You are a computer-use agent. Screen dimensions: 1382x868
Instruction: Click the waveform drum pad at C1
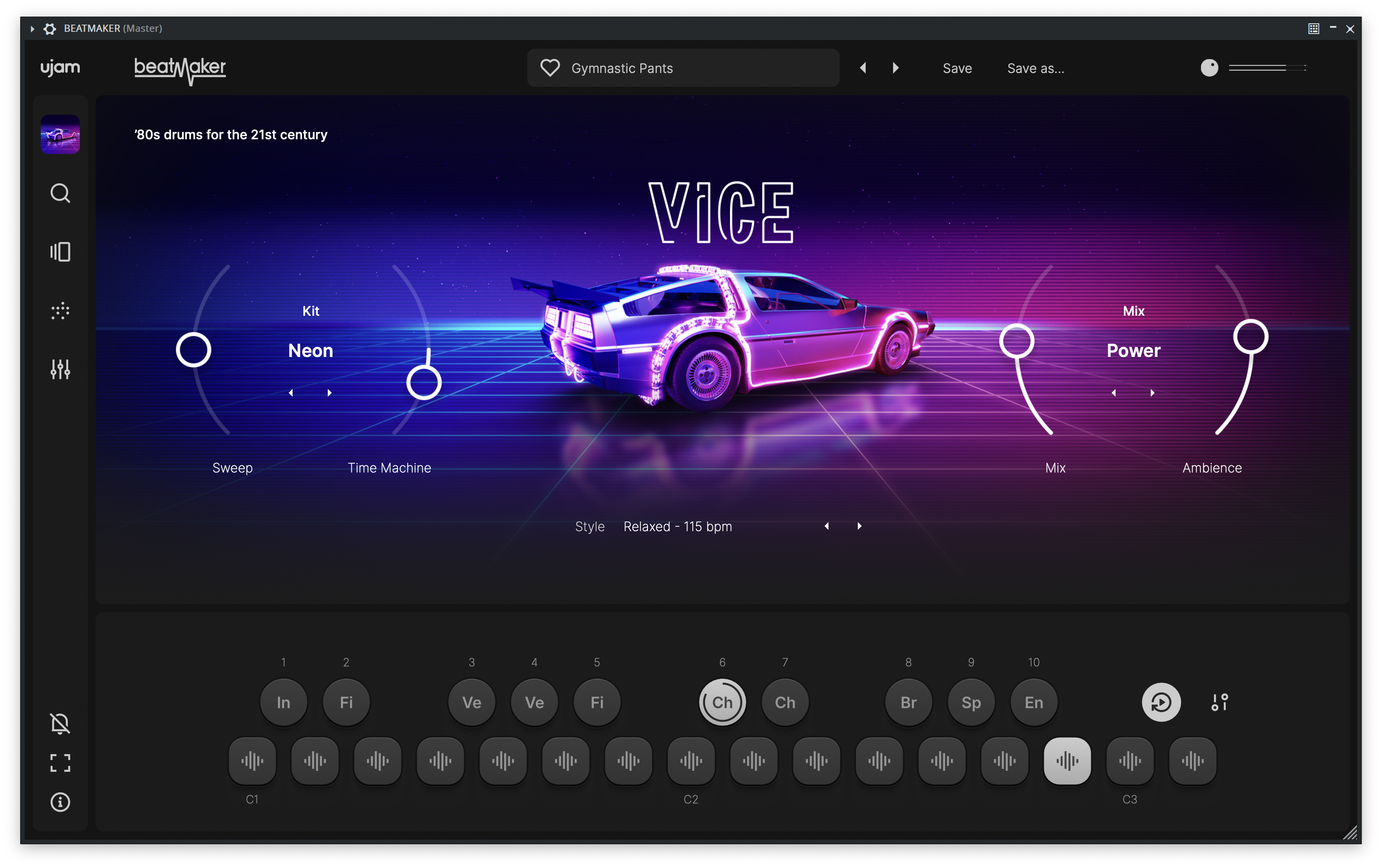pos(252,761)
